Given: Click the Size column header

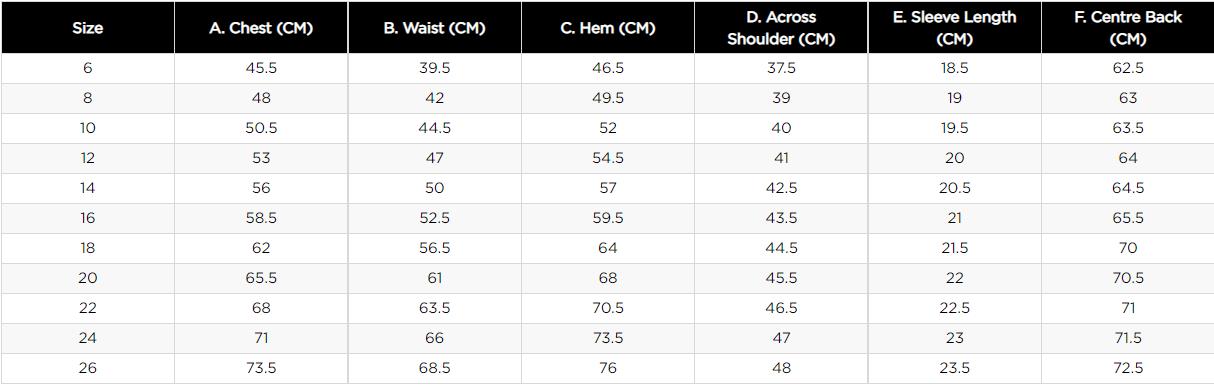Looking at the screenshot, I should (87, 28).
